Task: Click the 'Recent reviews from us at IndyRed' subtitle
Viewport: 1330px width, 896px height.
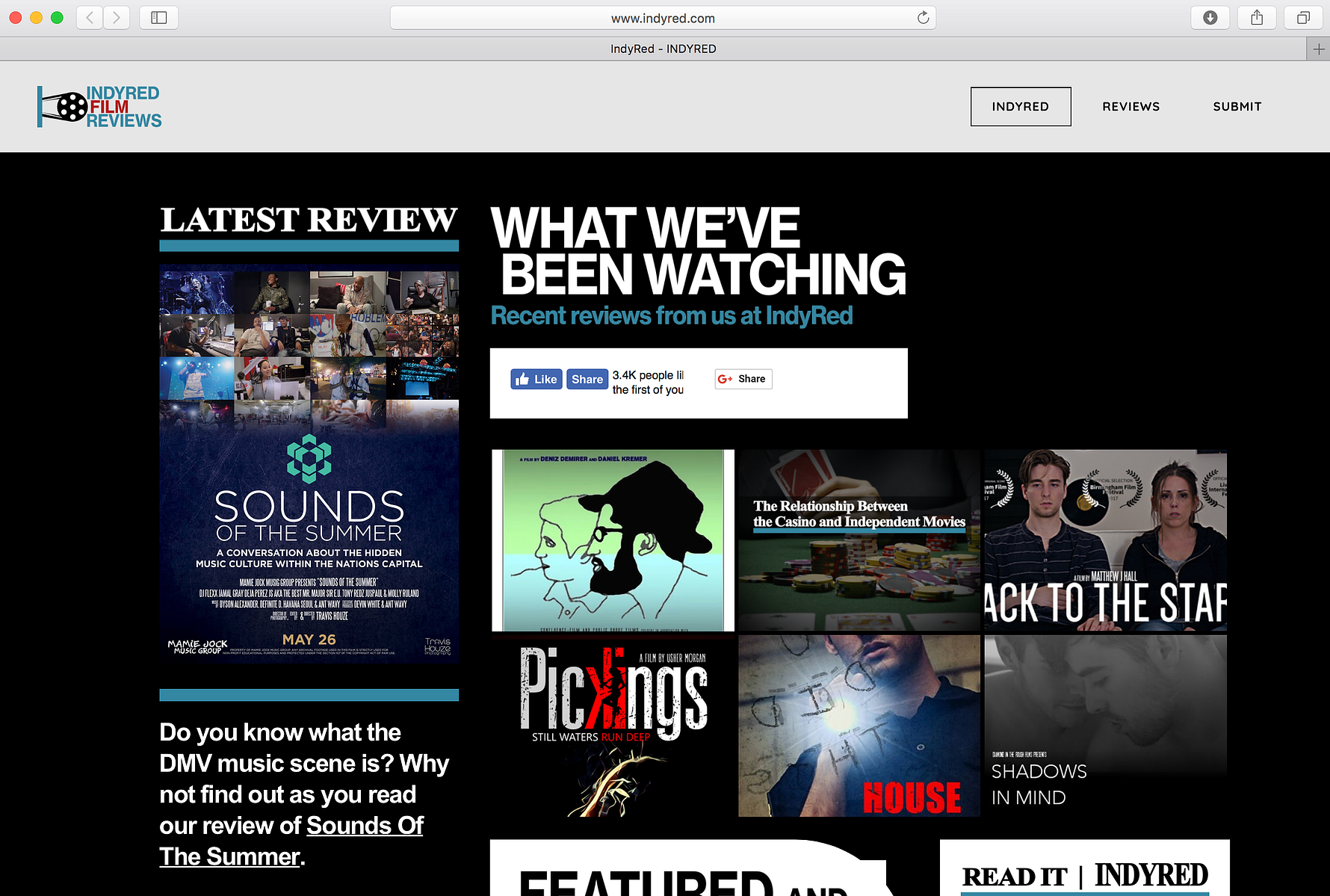Action: [672, 315]
